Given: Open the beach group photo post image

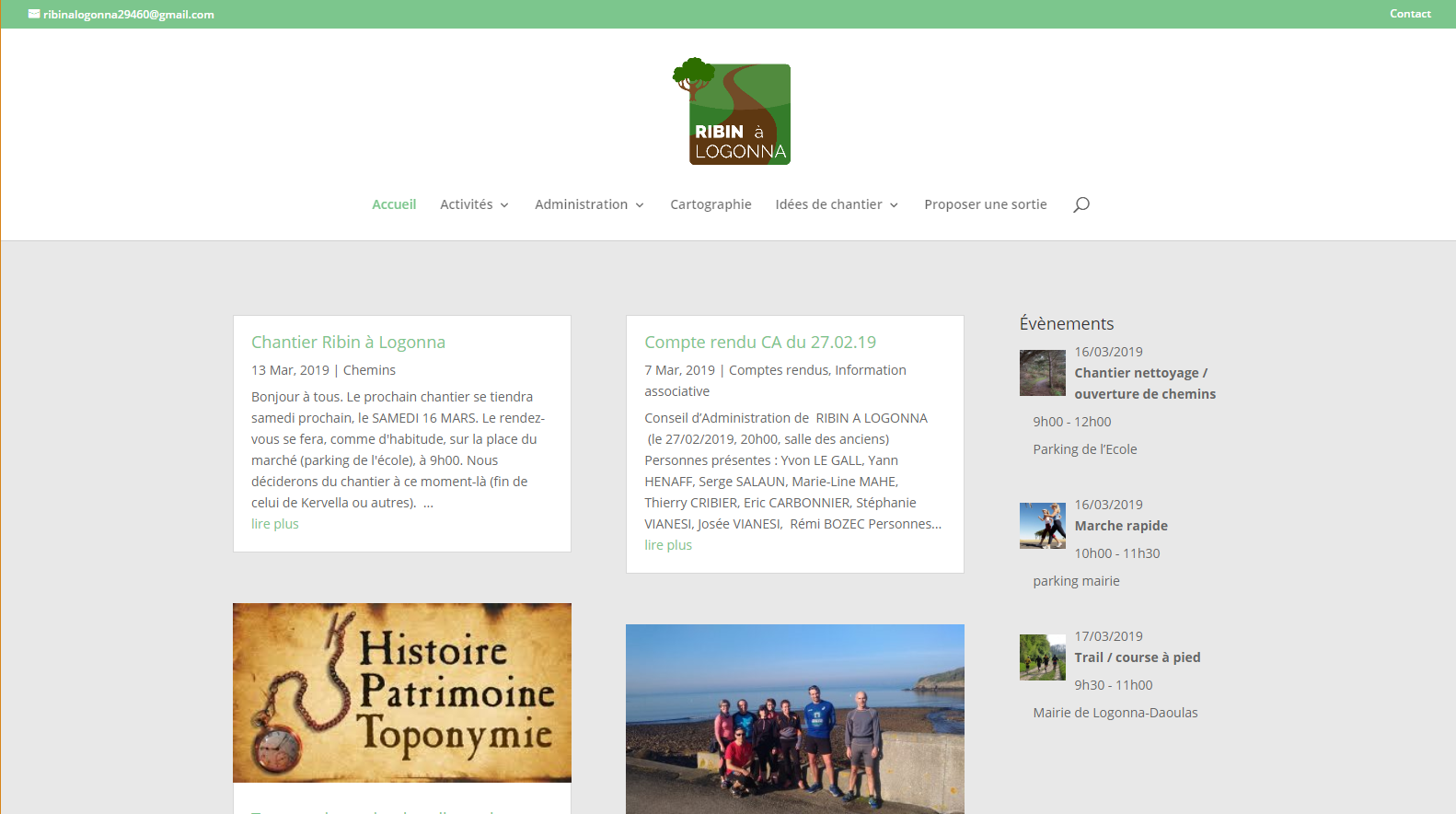Looking at the screenshot, I should [x=795, y=719].
